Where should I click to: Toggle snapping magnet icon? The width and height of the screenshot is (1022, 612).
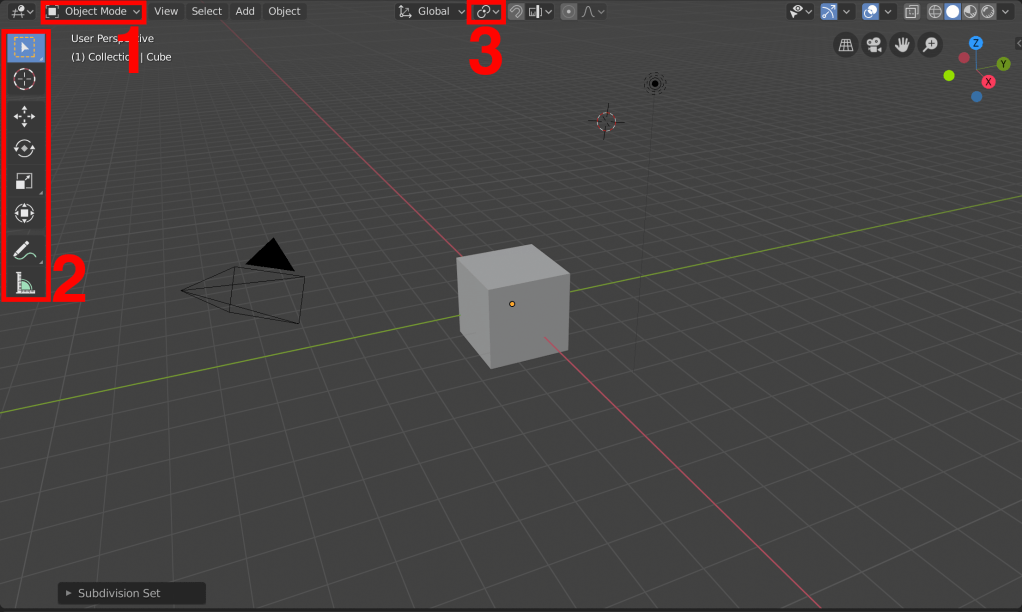click(516, 12)
